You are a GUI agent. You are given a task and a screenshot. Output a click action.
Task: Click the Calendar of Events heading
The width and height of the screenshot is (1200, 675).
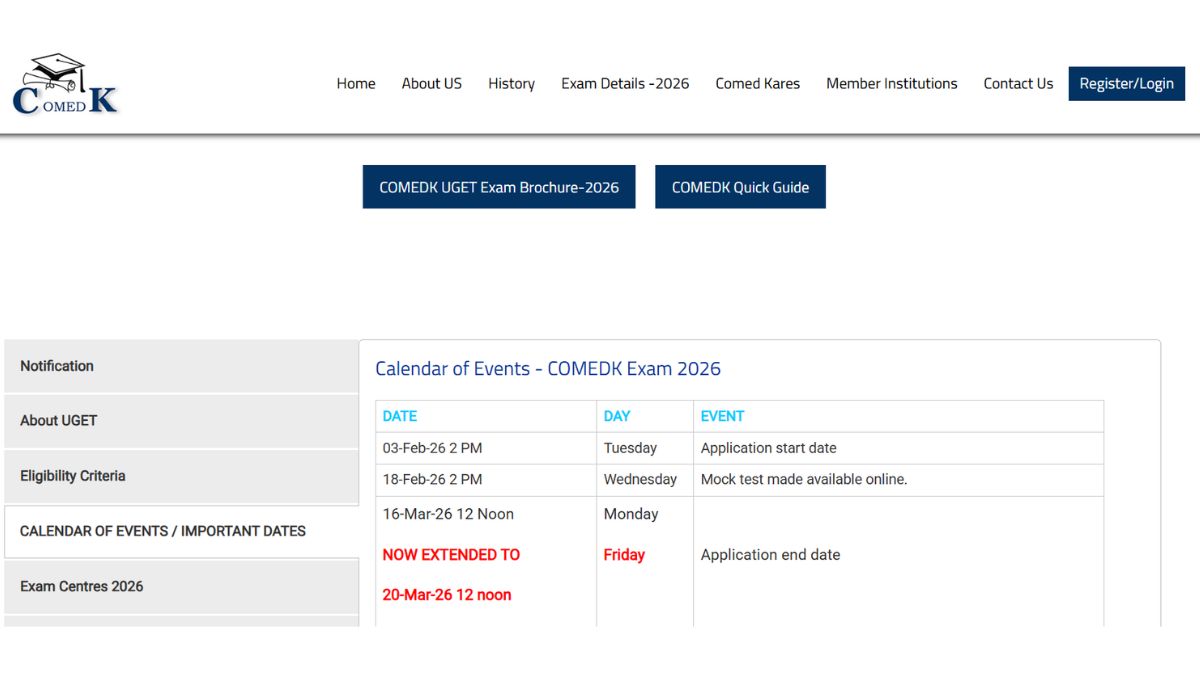547,369
